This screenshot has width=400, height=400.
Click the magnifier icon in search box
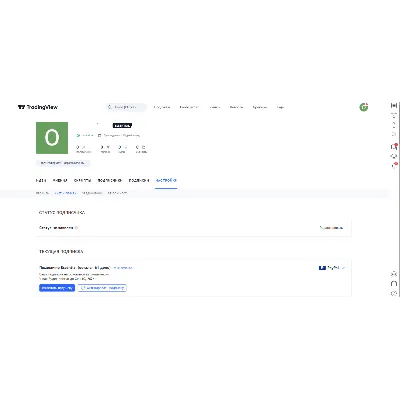click(110, 107)
